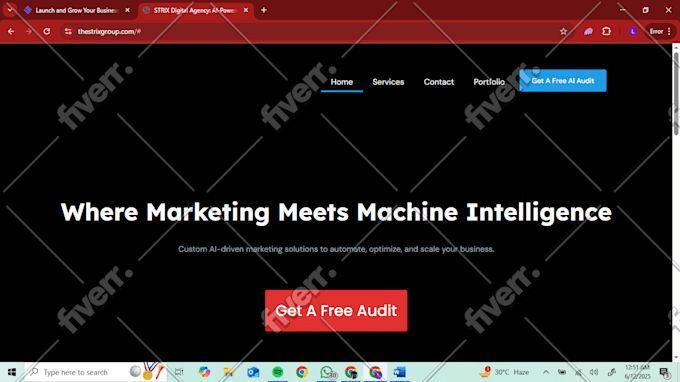The width and height of the screenshot is (680, 382).
Task: Close the Launch and Grow Your Business tab
Action: click(x=127, y=10)
